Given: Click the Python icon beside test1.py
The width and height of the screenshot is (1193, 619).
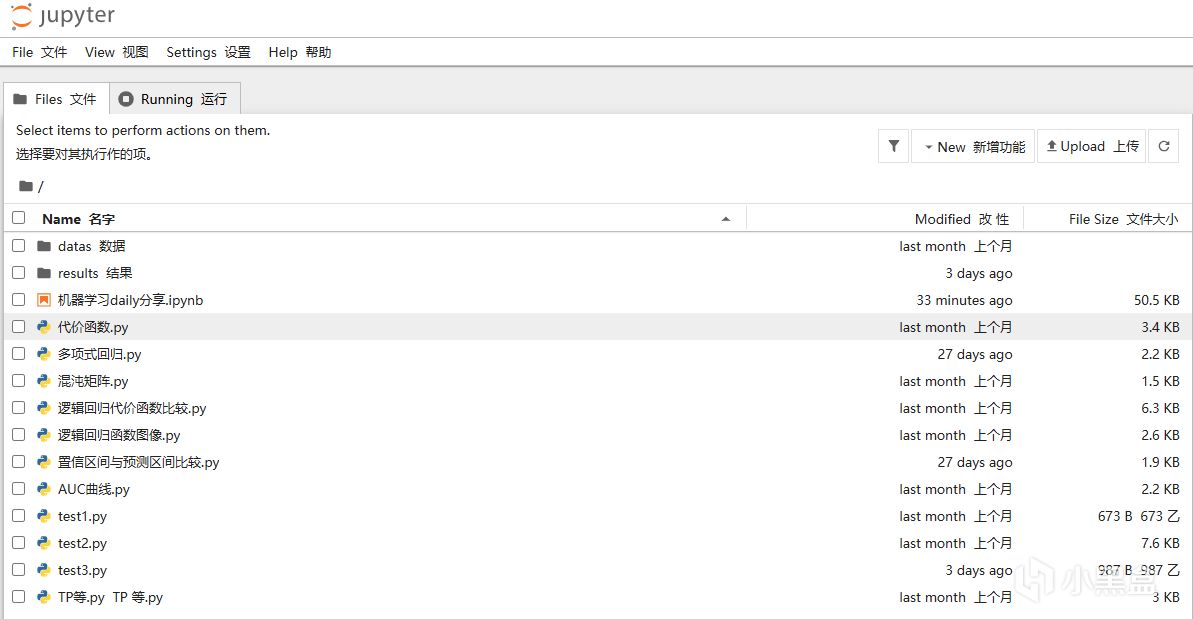Looking at the screenshot, I should coord(43,516).
